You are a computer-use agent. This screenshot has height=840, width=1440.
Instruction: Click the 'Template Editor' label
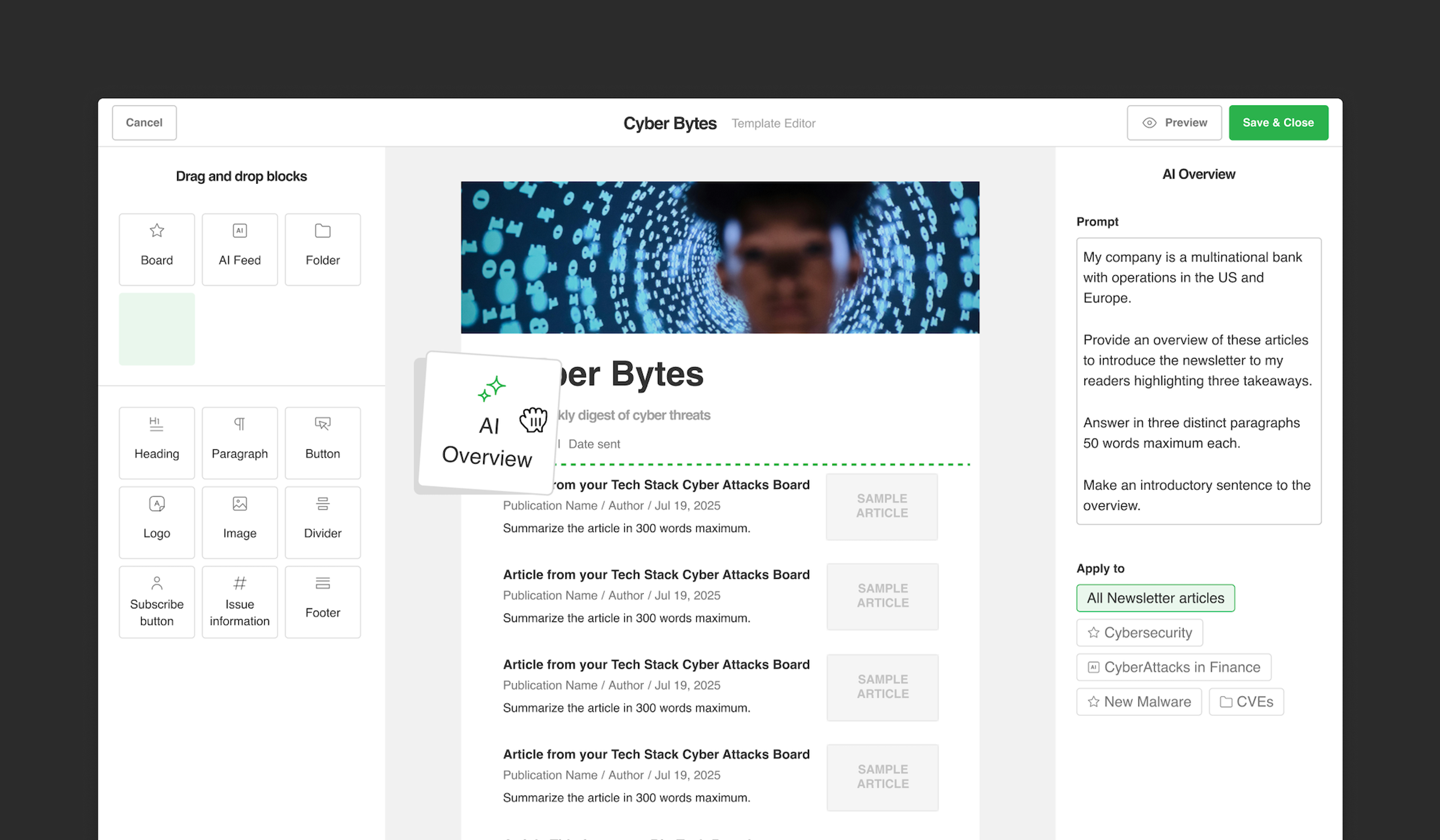click(x=773, y=123)
